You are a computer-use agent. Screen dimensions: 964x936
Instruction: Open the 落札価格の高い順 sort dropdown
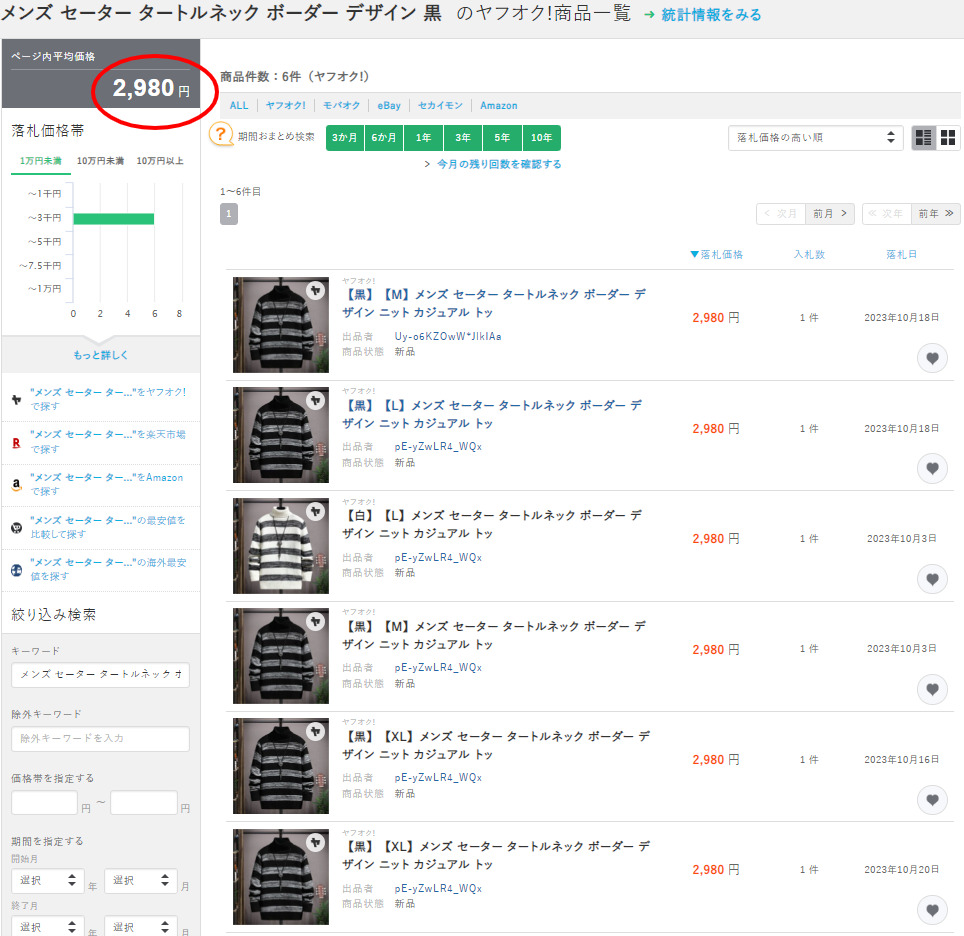coord(815,138)
